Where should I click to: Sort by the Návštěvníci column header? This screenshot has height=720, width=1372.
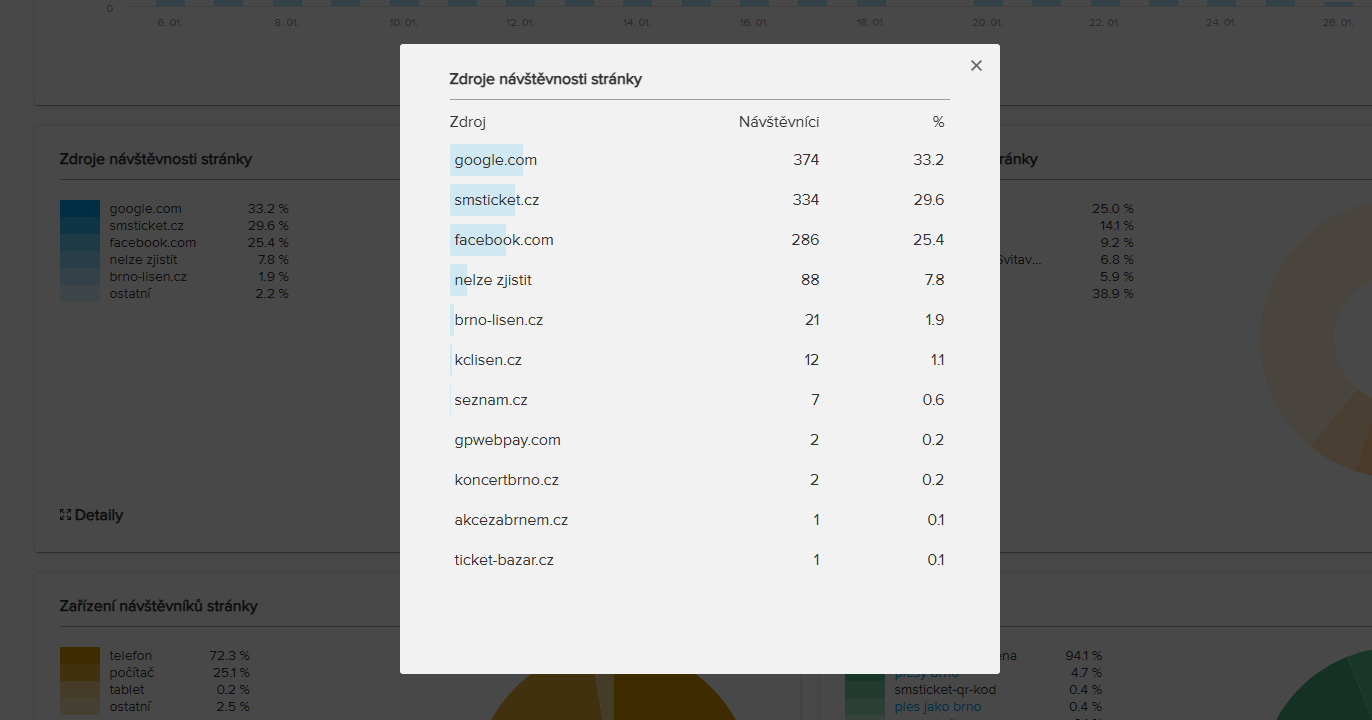(778, 122)
